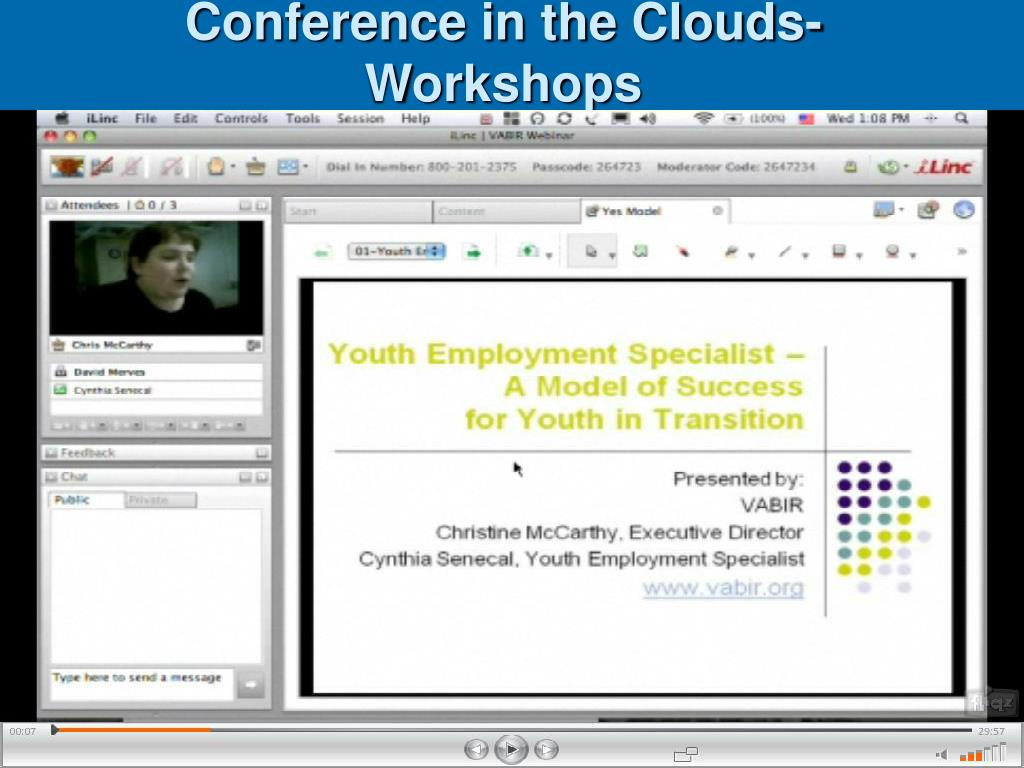Expand the red square tool dropdown arrow
The height and width of the screenshot is (768, 1024).
click(x=859, y=255)
